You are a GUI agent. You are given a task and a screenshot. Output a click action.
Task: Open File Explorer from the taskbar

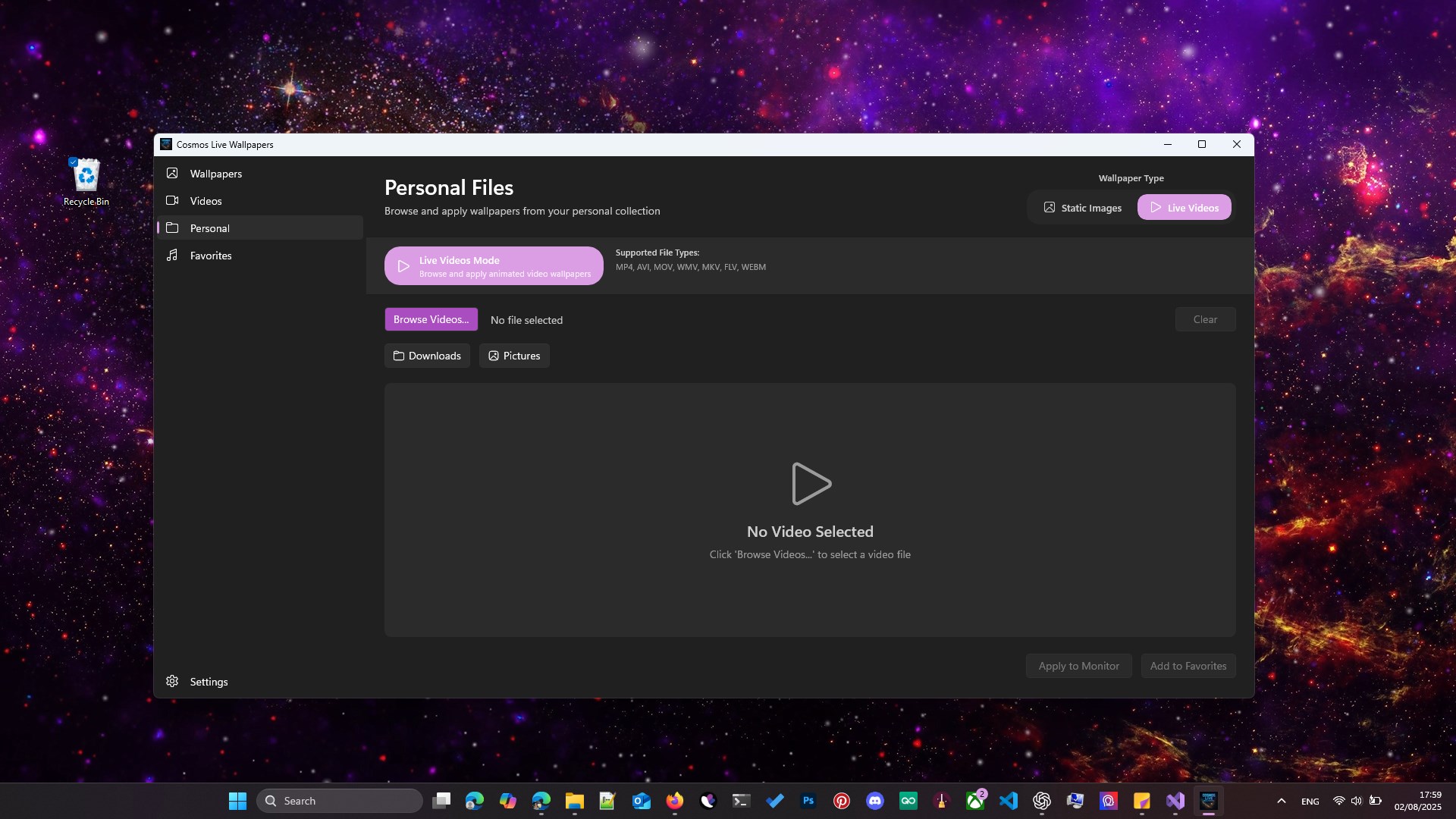click(x=575, y=801)
